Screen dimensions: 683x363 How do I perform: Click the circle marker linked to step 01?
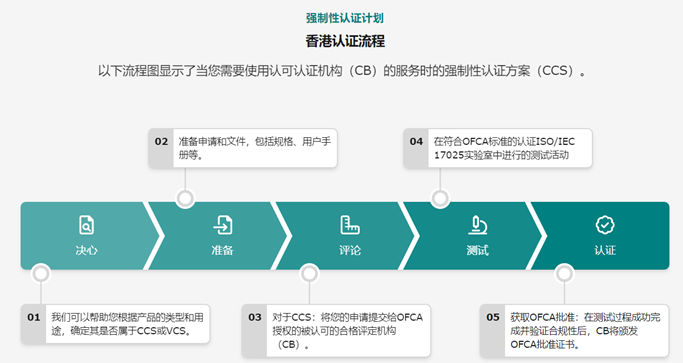(41, 274)
